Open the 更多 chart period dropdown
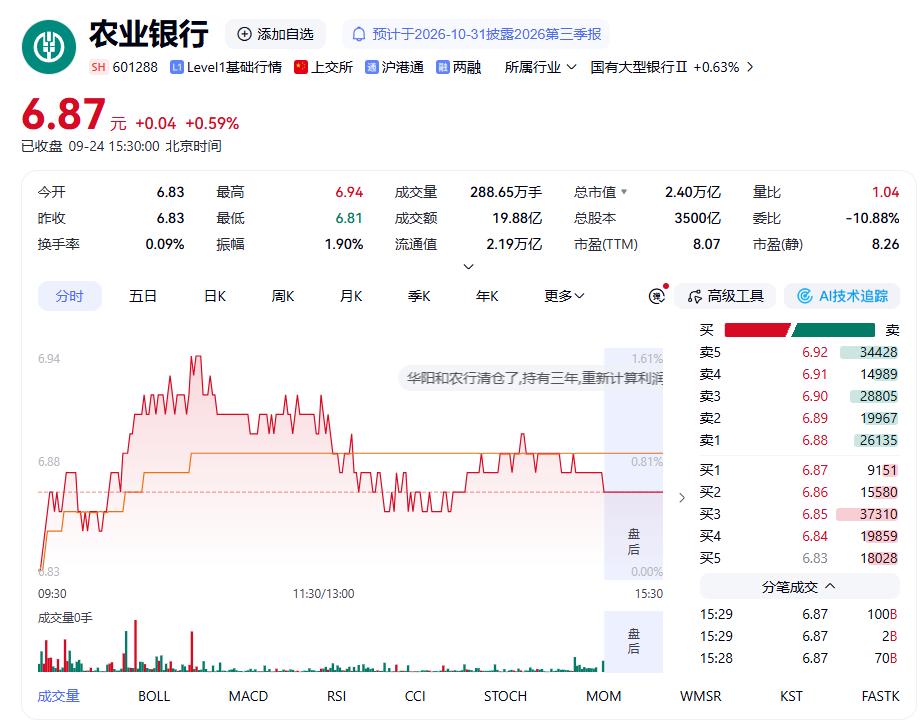The width and height of the screenshot is (920, 723). (x=564, y=296)
